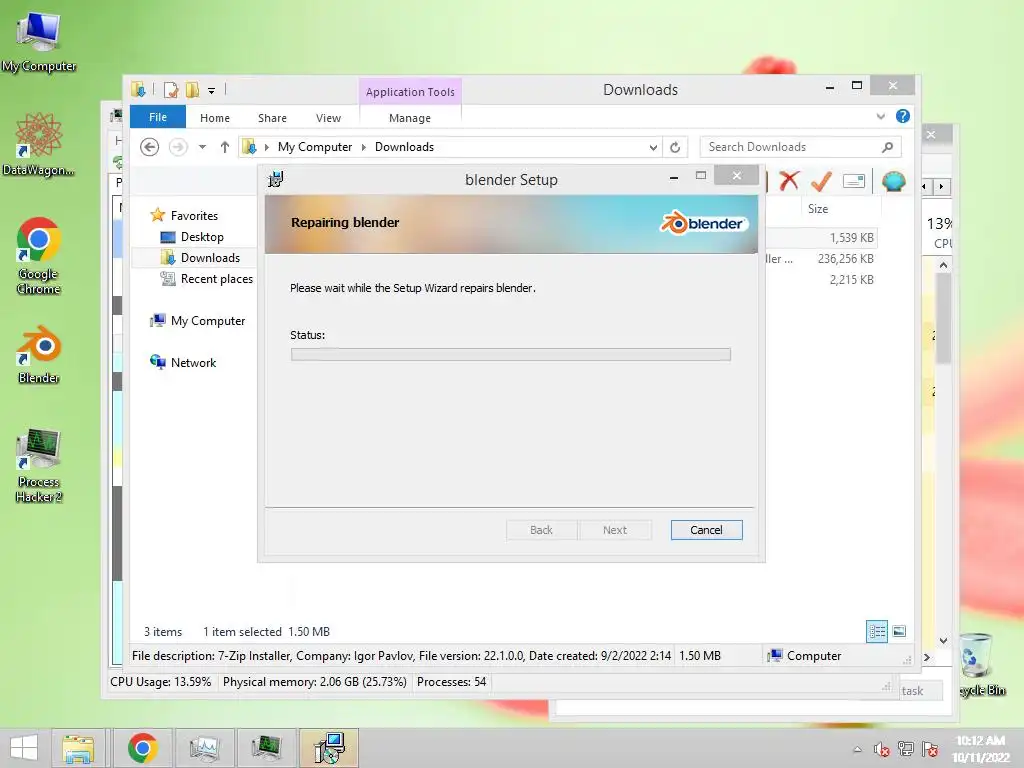Select the Application Tools contextual tab

point(410,92)
